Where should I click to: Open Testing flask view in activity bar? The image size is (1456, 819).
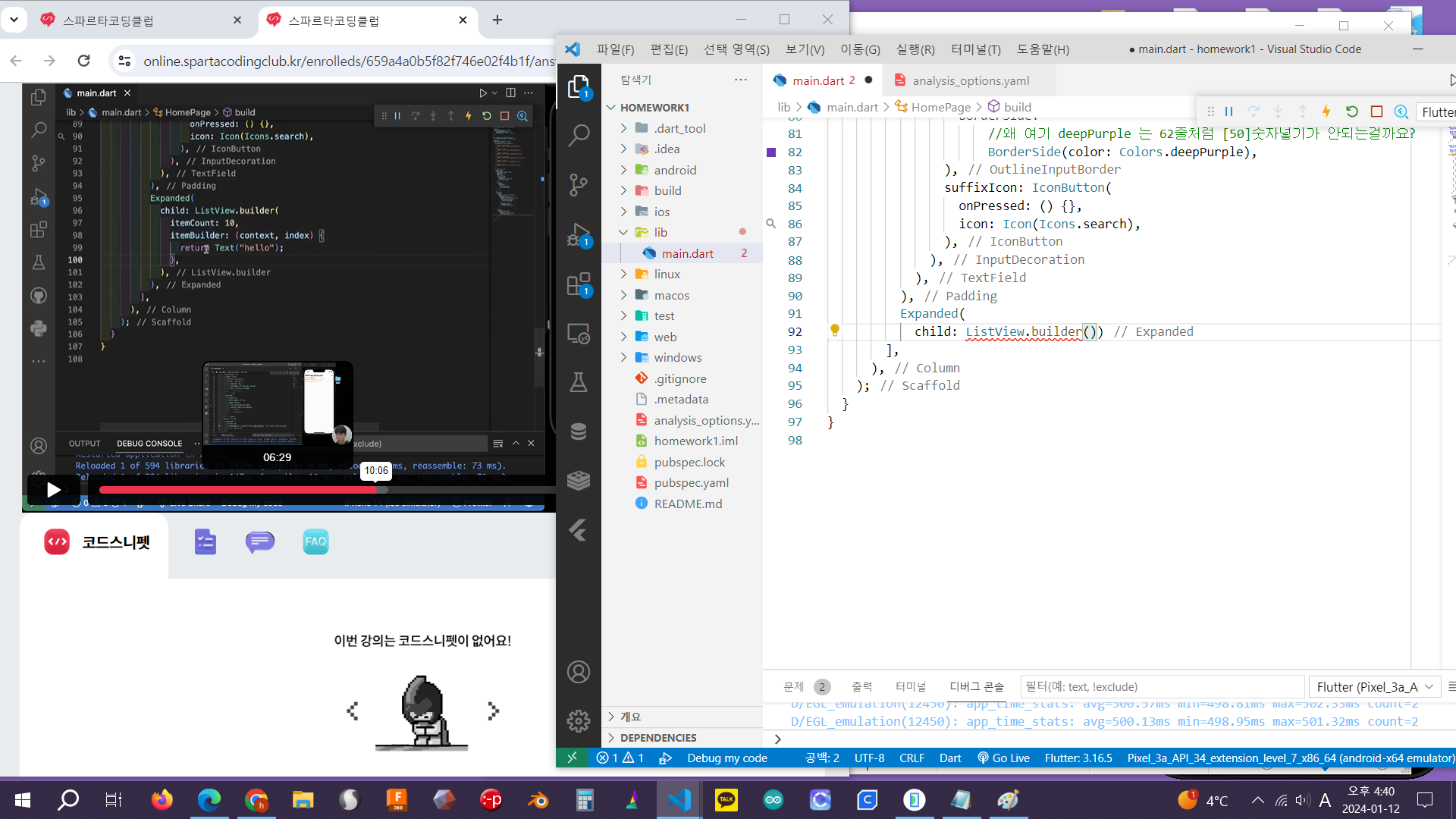point(579,382)
